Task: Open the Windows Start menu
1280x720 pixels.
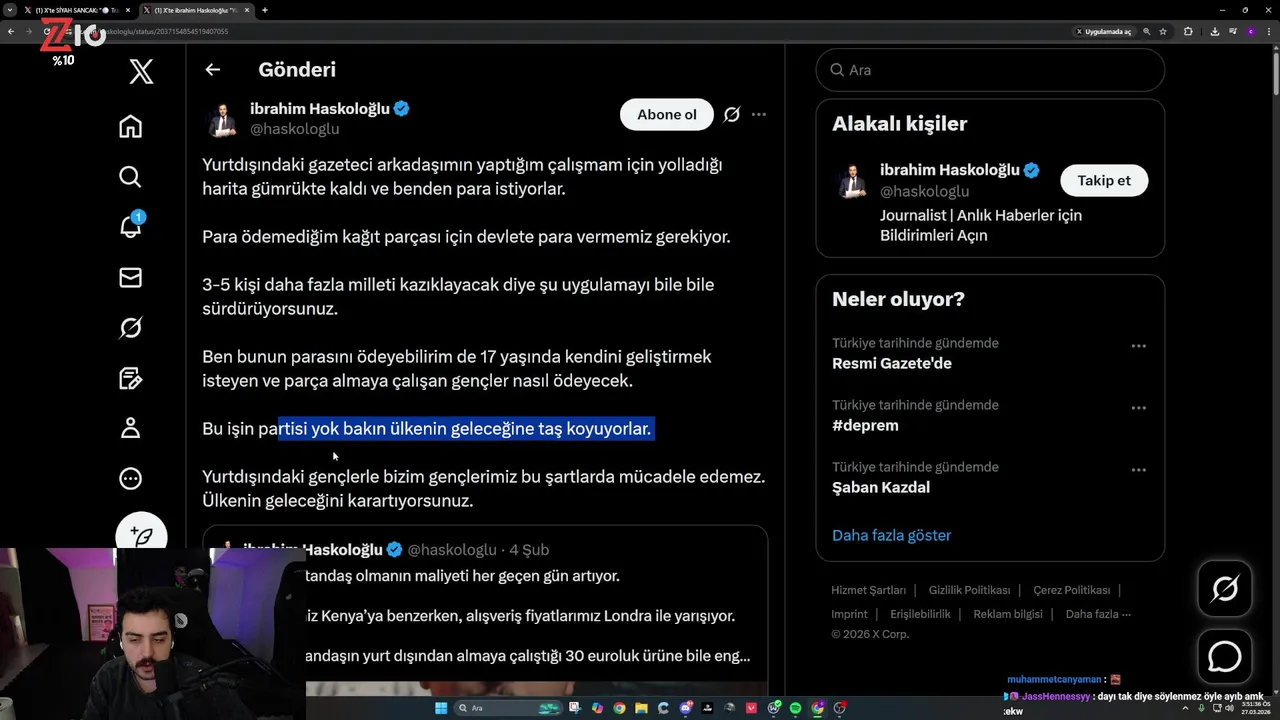Action: click(441, 708)
